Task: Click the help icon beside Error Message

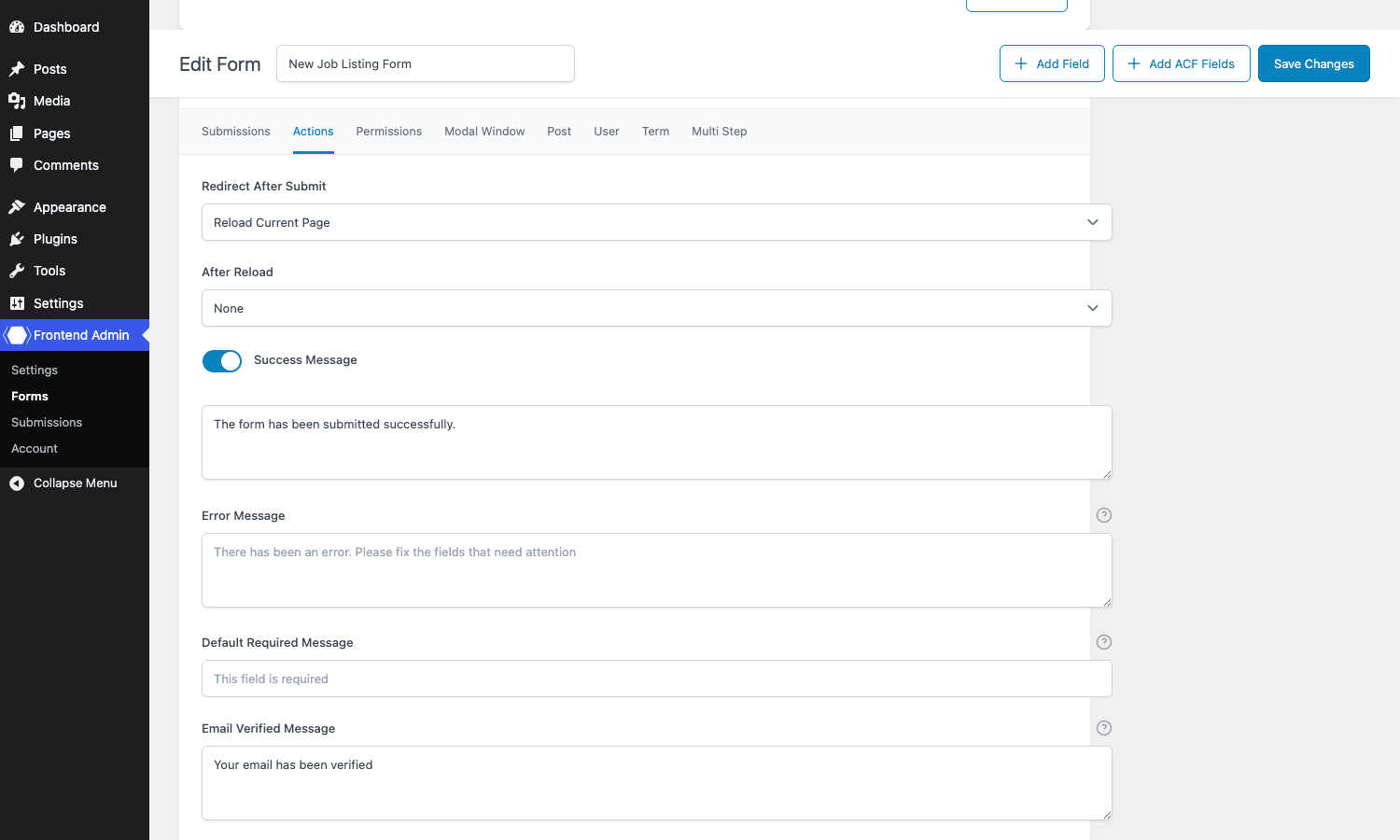Action: (1104, 515)
